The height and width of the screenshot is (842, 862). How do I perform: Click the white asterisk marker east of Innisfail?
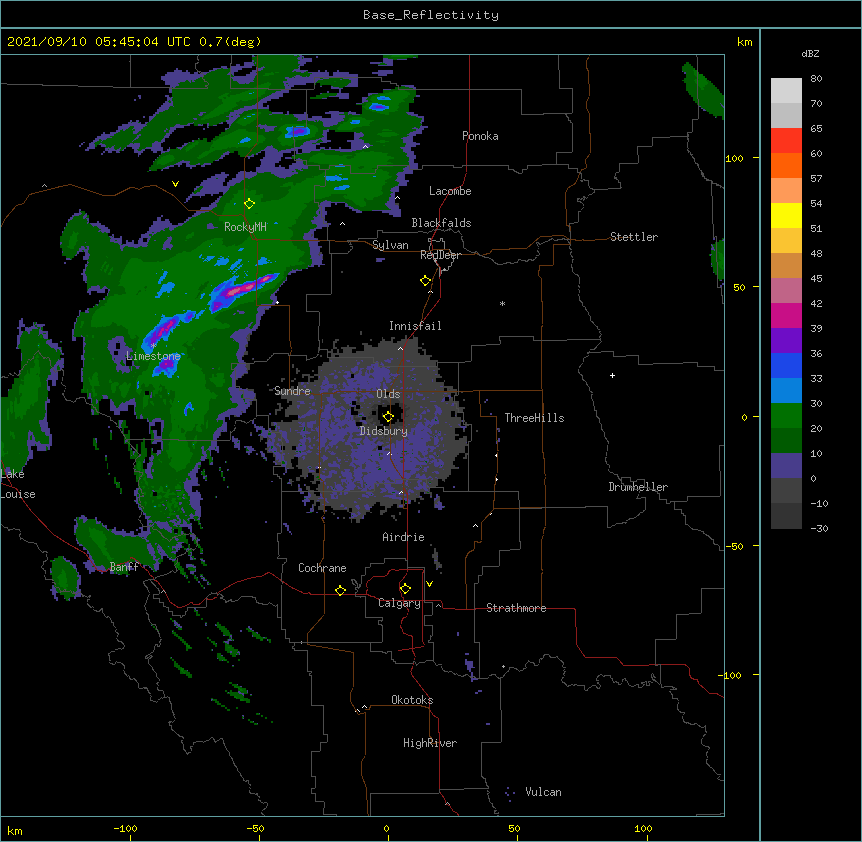coord(502,304)
